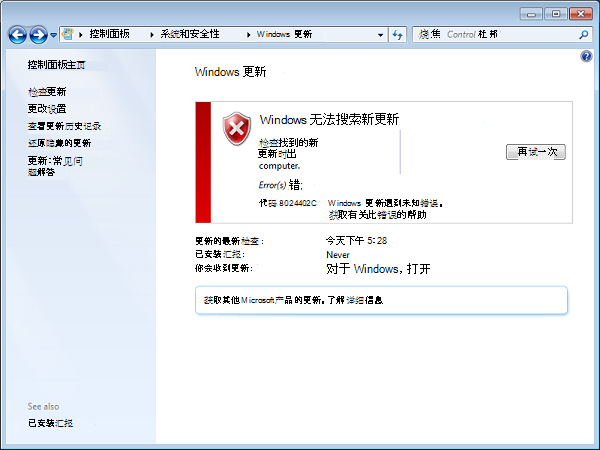This screenshot has width=600, height=450.
Task: Open 查看更新历史记录 link
Action: pyautogui.click(x=64, y=126)
